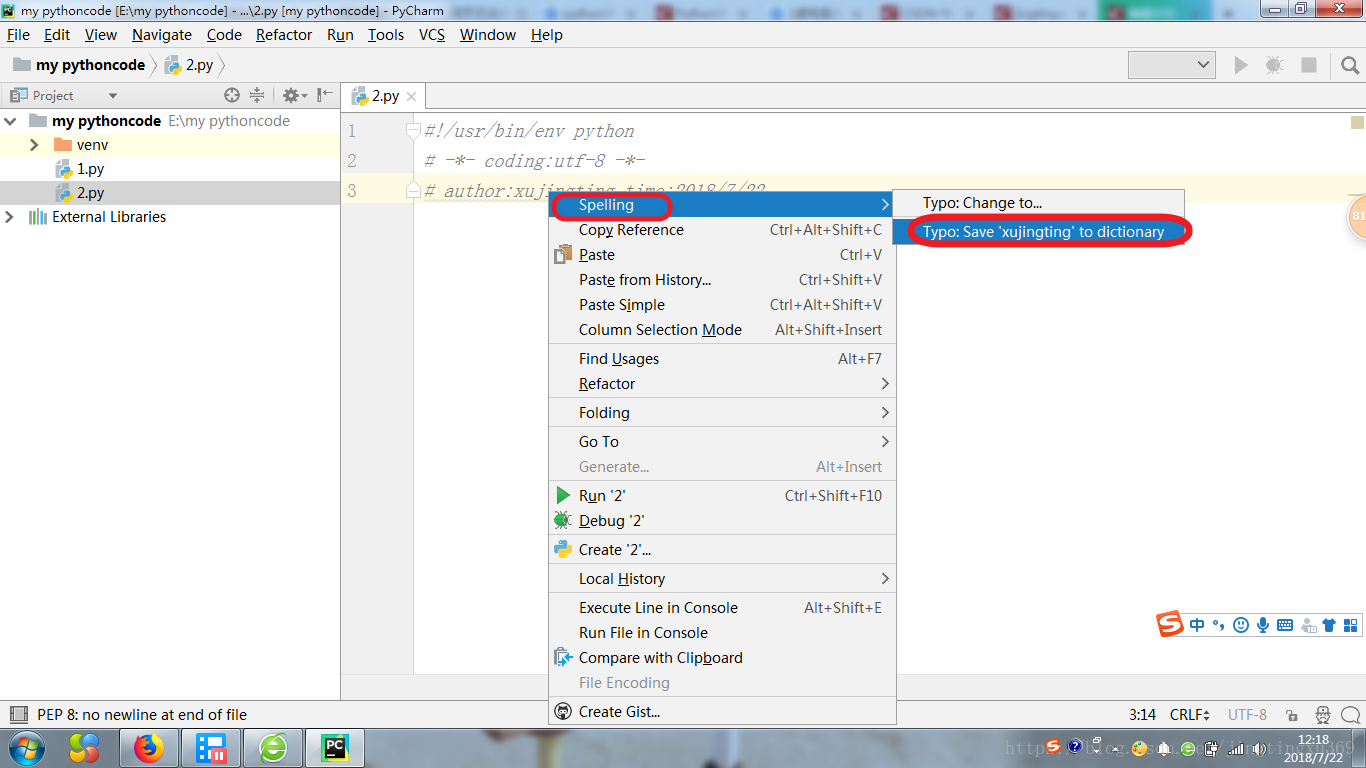
Task: Choose Run File in Console
Action: click(722, 633)
